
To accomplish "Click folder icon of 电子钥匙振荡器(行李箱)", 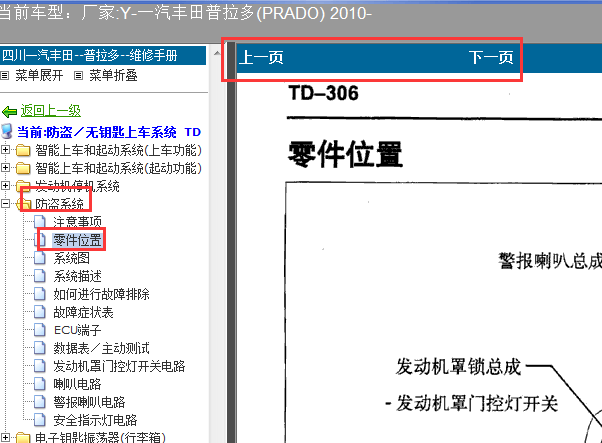I will pos(23,438).
